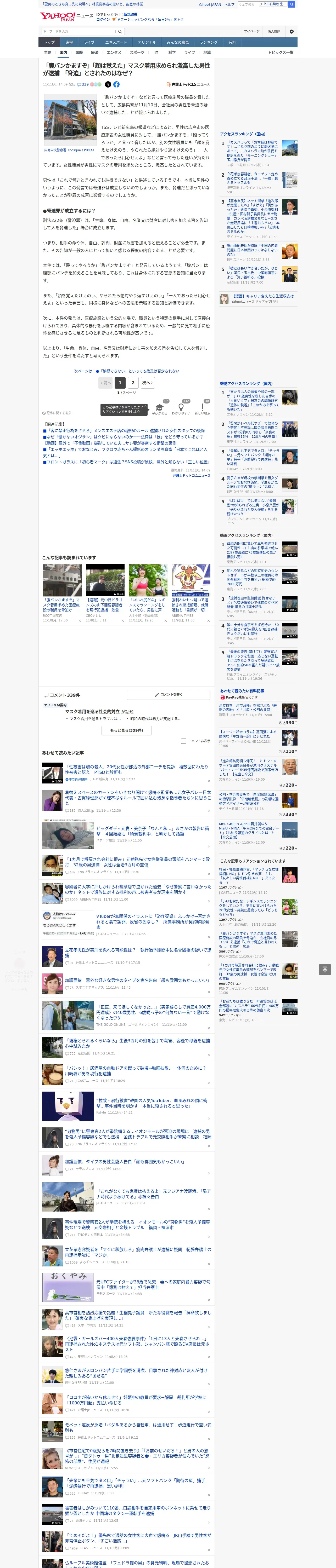The image size is (336, 1568).
Task: Click the もっと見る(339件) button
Action: click(x=127, y=730)
